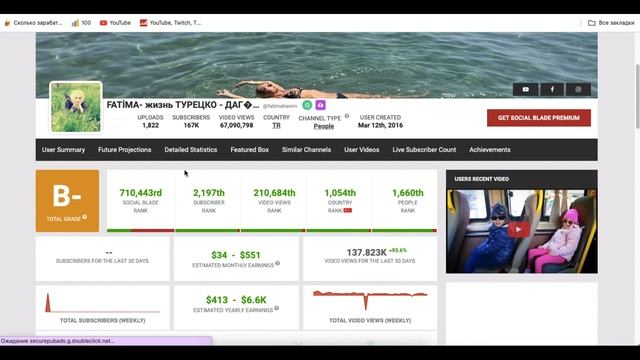Click the estimated yearly earnings info icon
The width and height of the screenshot is (640, 360).
[x=277, y=308]
